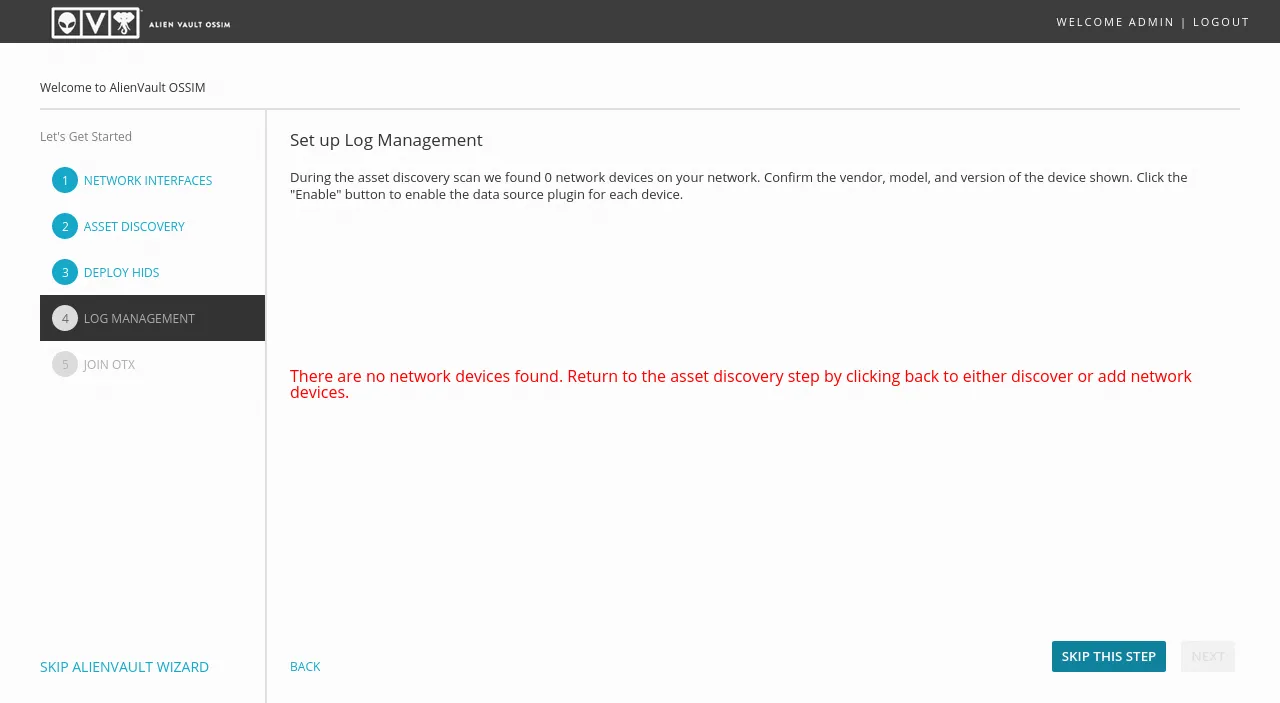Click the Skip This Step button
This screenshot has width=1280, height=703.
coord(1109,656)
